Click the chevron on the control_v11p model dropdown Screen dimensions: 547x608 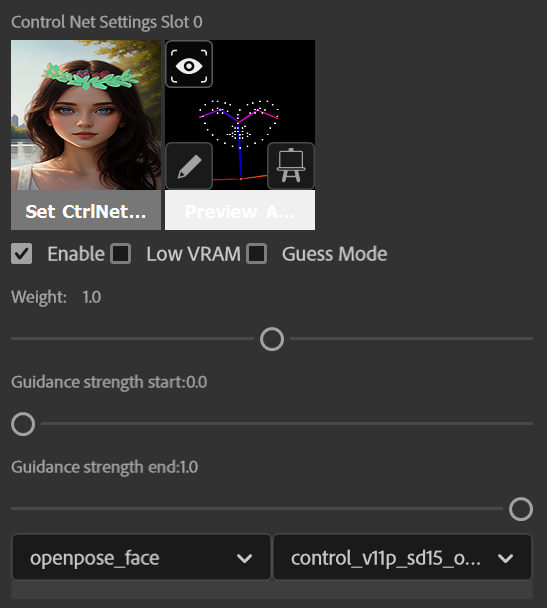point(506,558)
